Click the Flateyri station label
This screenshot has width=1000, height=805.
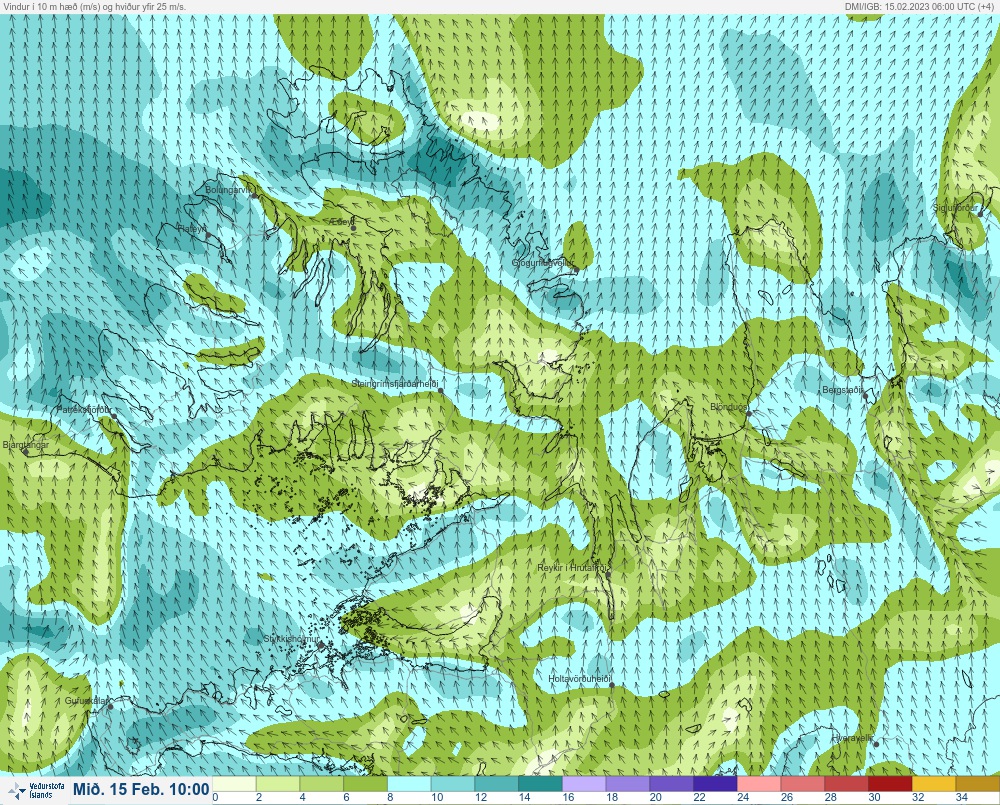(191, 228)
